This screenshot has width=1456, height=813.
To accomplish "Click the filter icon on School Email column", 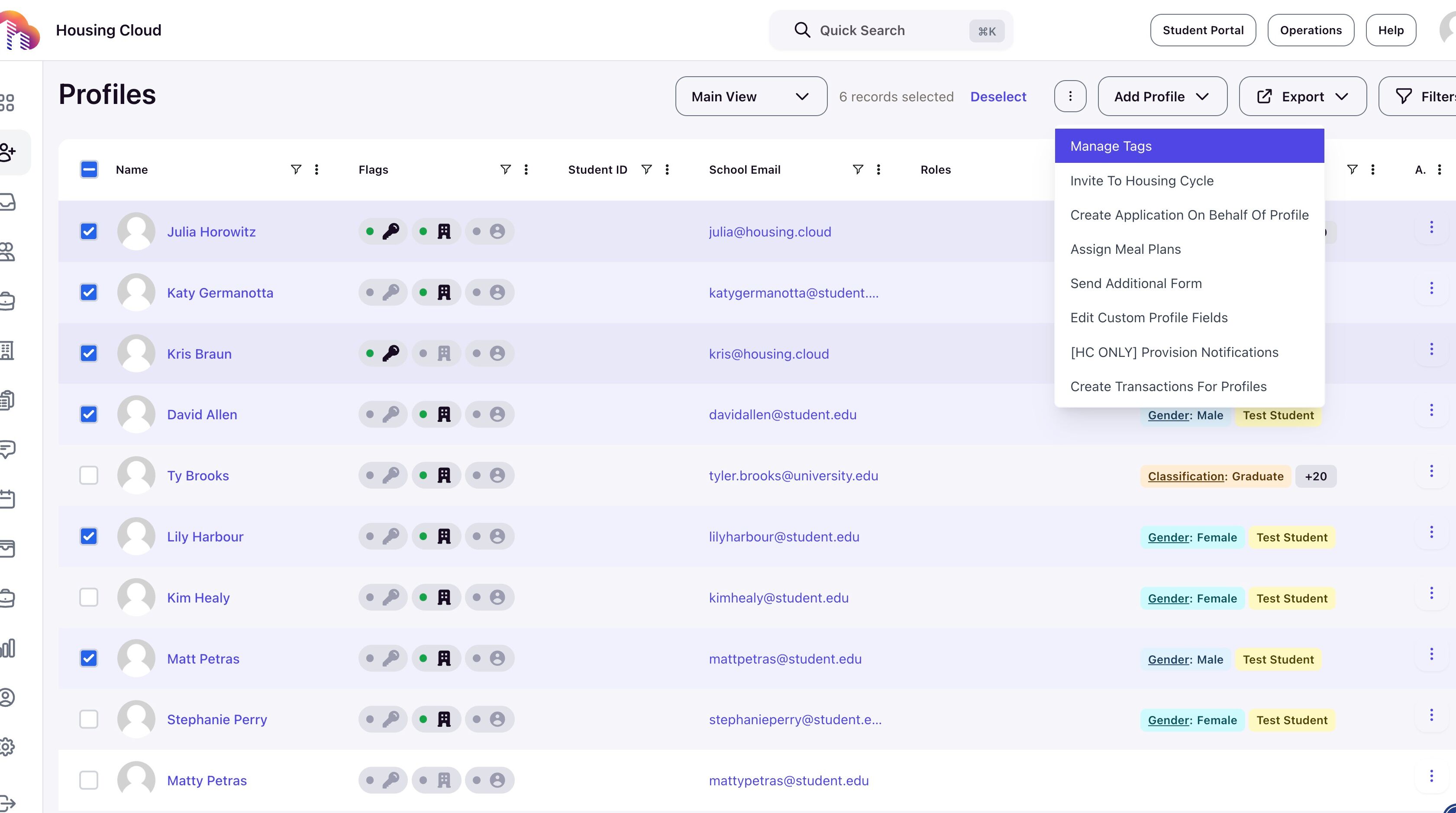I will (857, 170).
